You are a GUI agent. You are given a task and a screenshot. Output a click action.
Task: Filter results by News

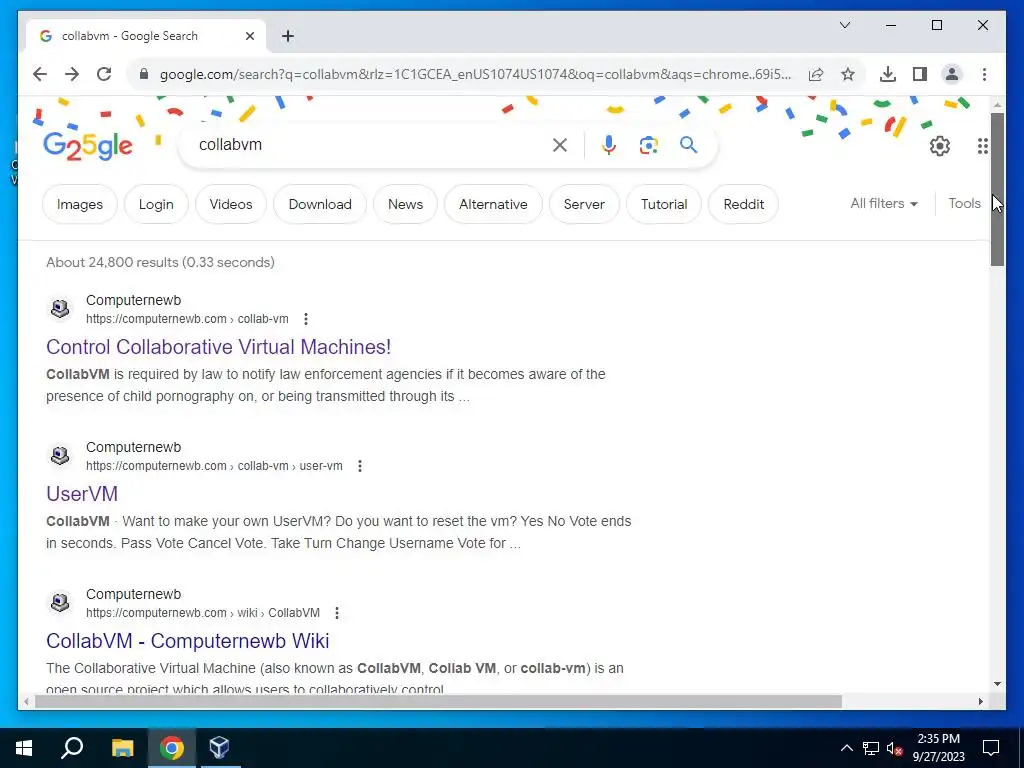click(x=406, y=204)
